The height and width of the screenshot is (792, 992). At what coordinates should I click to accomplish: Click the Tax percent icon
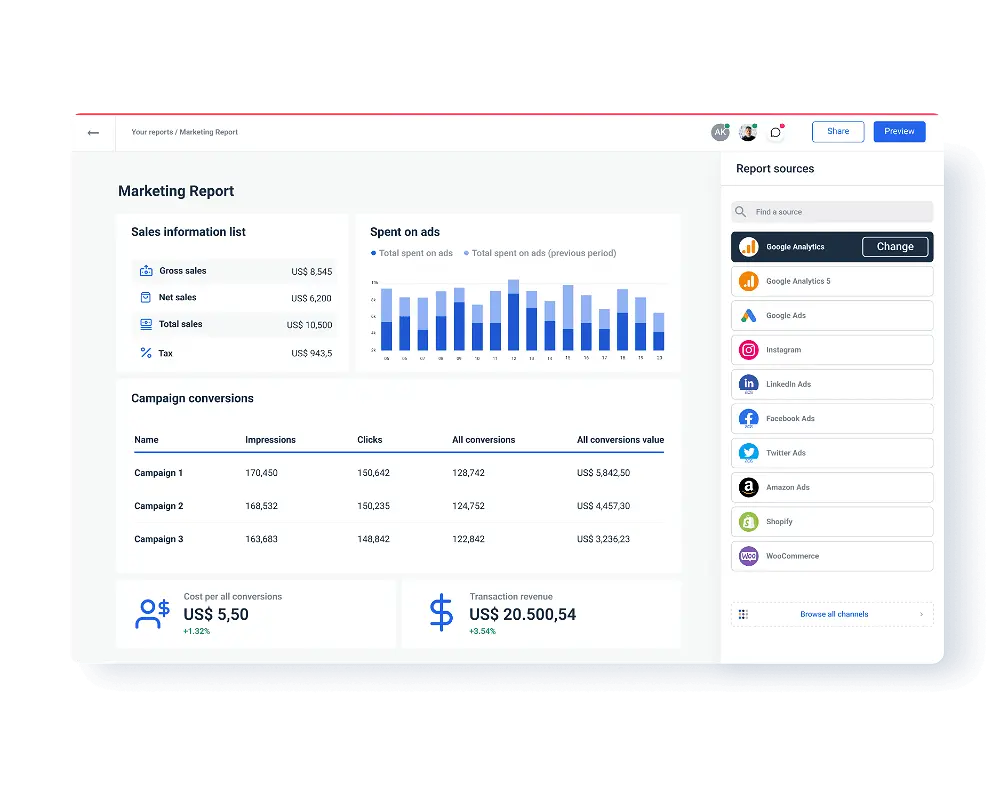click(x=146, y=353)
